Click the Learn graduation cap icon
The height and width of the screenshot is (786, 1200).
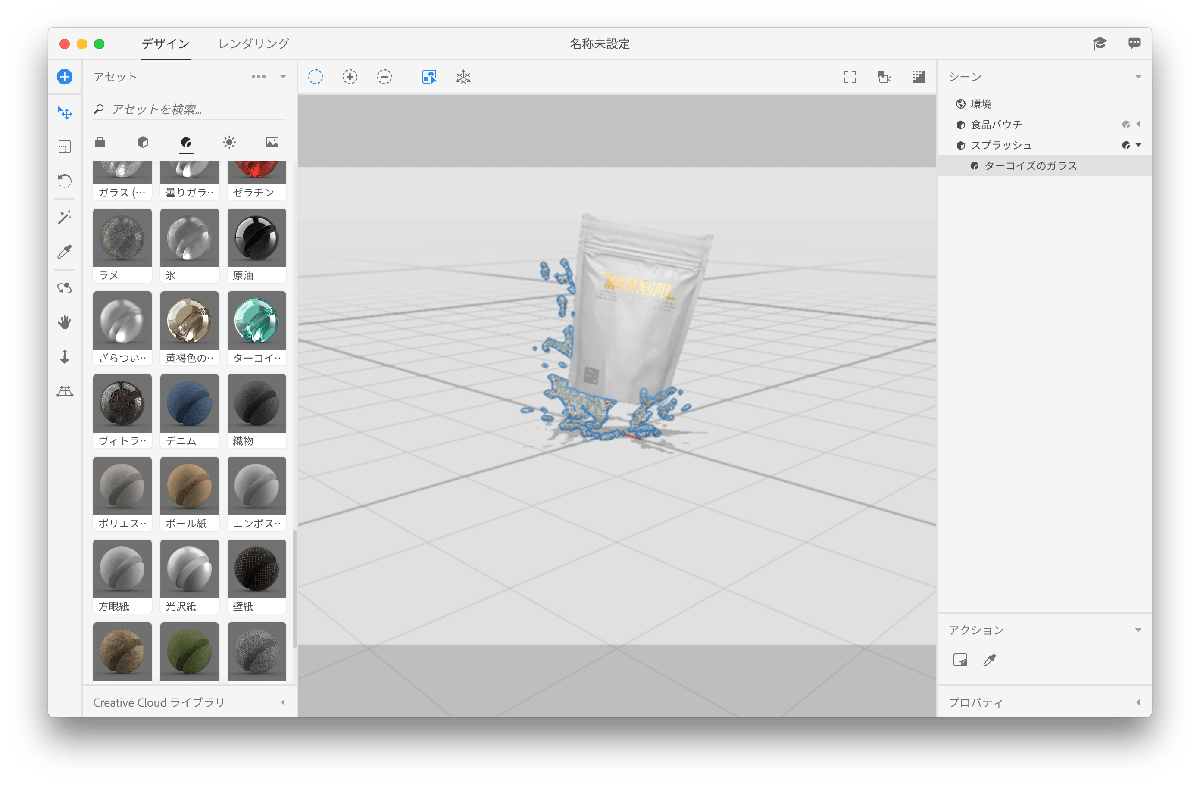tap(1100, 43)
